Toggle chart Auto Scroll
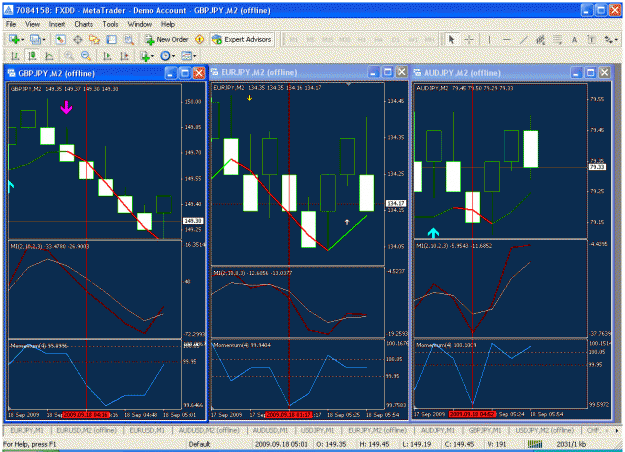This screenshot has height=452, width=625. click(107, 56)
